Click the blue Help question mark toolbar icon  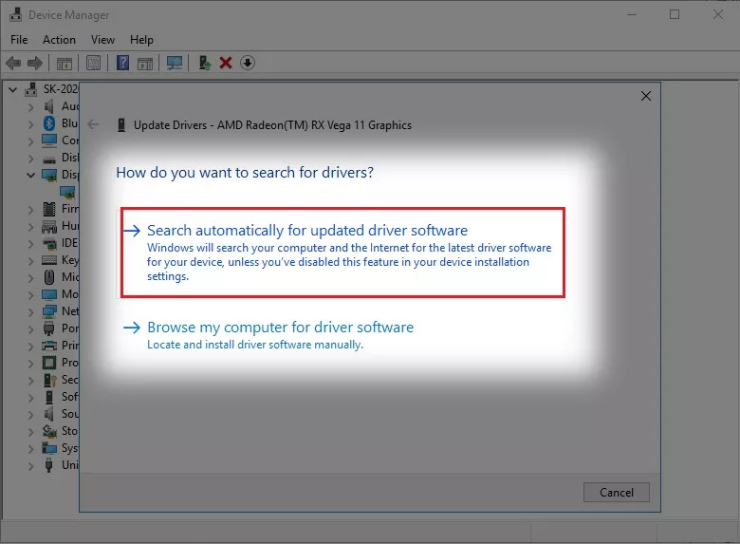[123, 63]
